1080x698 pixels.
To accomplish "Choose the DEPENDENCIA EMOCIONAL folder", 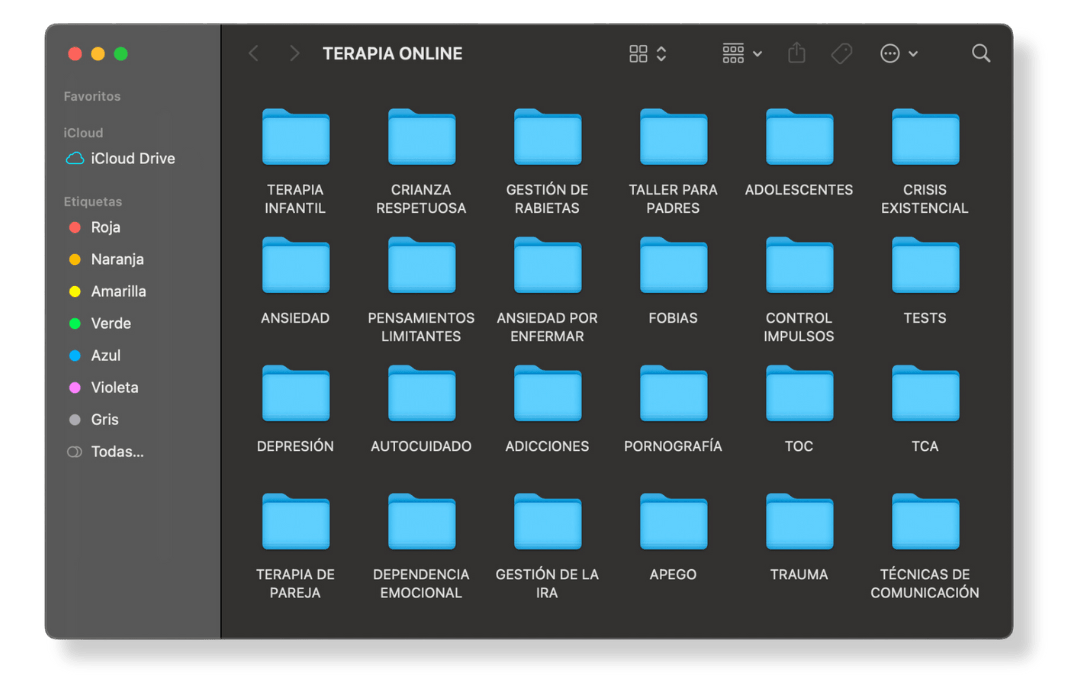I will pyautogui.click(x=422, y=522).
